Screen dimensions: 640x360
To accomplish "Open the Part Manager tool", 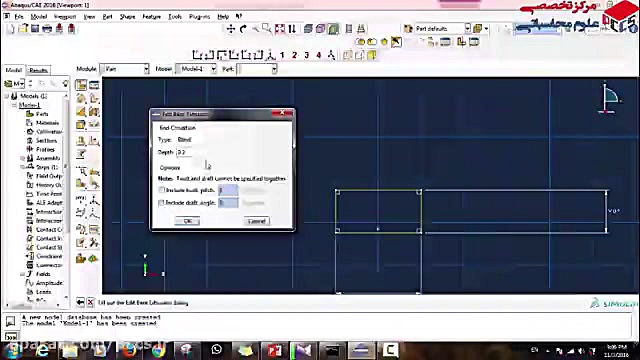I will coord(94,85).
